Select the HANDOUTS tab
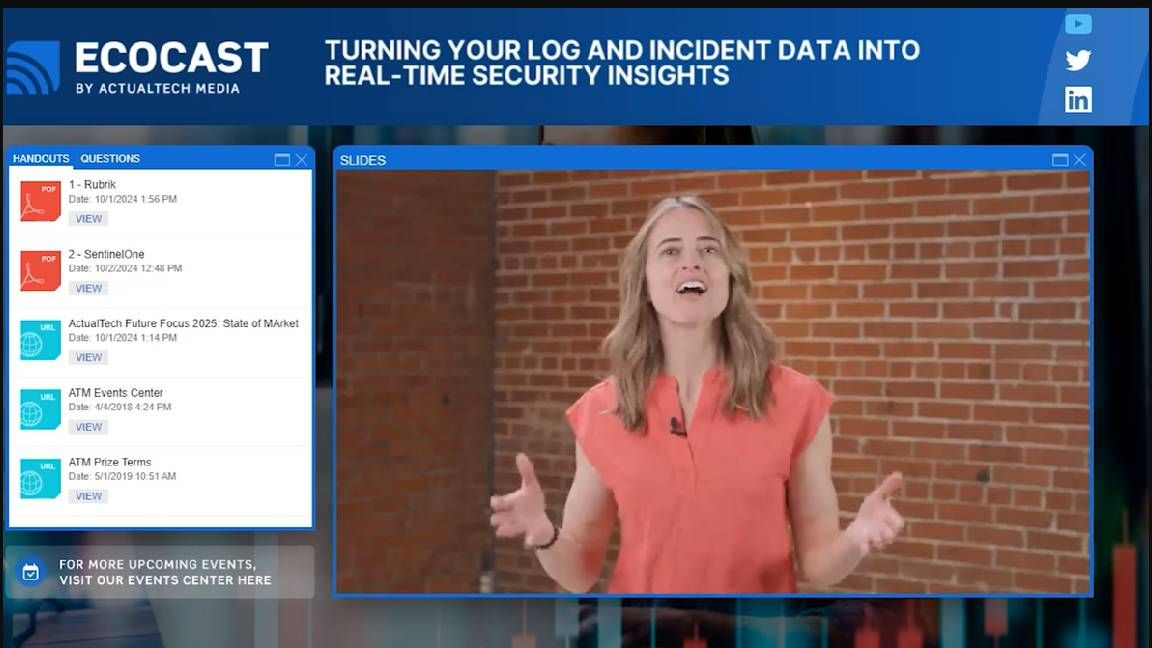Image resolution: width=1152 pixels, height=648 pixels. click(40, 158)
